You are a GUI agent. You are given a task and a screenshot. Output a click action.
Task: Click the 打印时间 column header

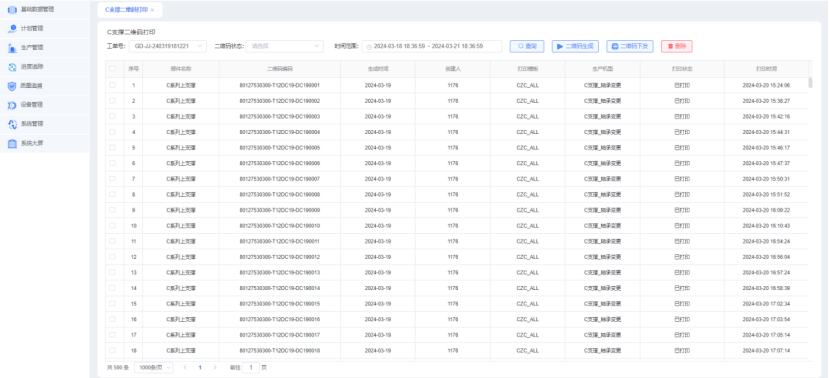[x=766, y=69]
